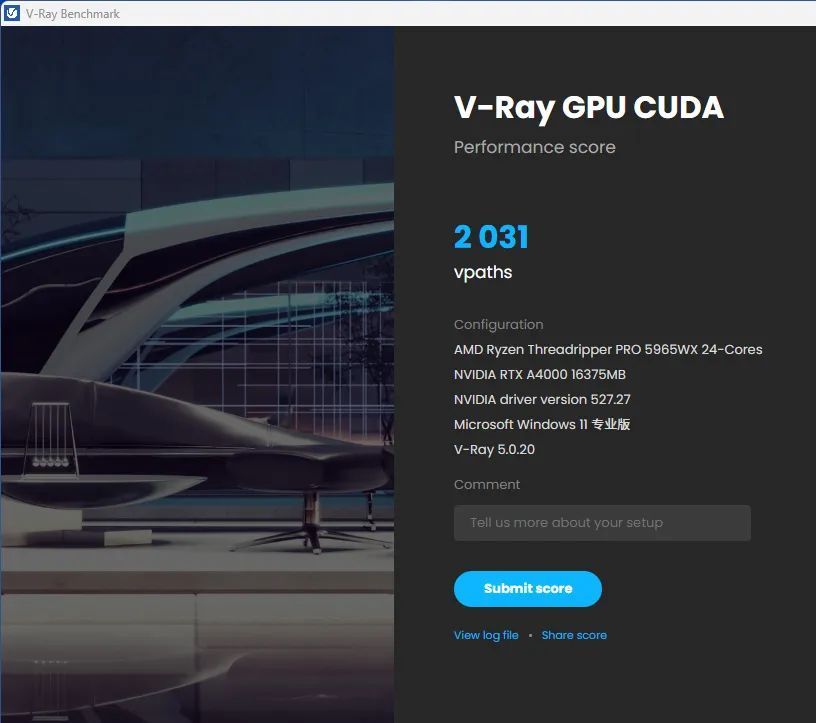Select the AMD Ryzen Threadripper PRO configuration line
Image resolution: width=816 pixels, height=723 pixels.
(607, 349)
